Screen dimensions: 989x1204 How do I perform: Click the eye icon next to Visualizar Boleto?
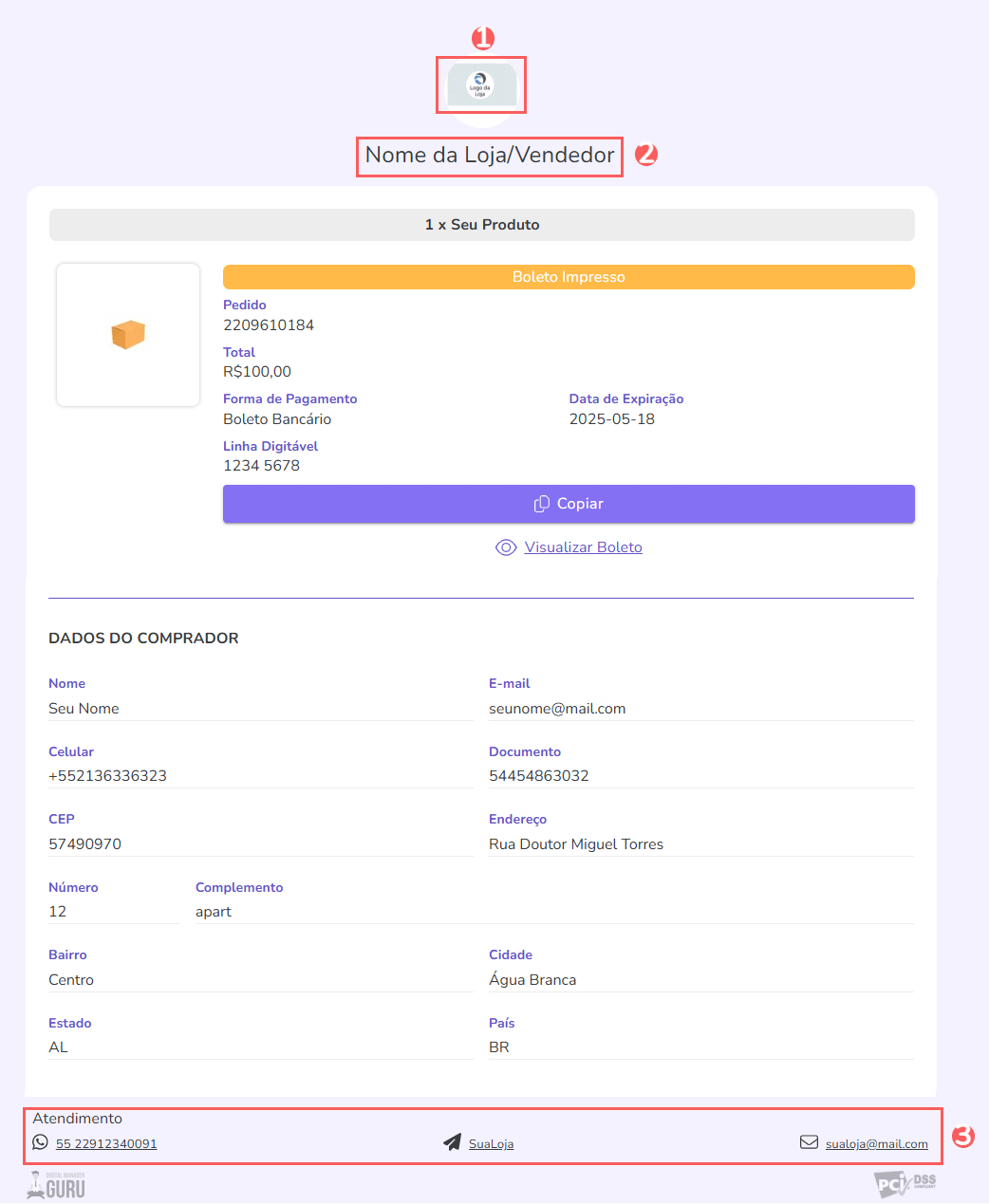click(505, 547)
